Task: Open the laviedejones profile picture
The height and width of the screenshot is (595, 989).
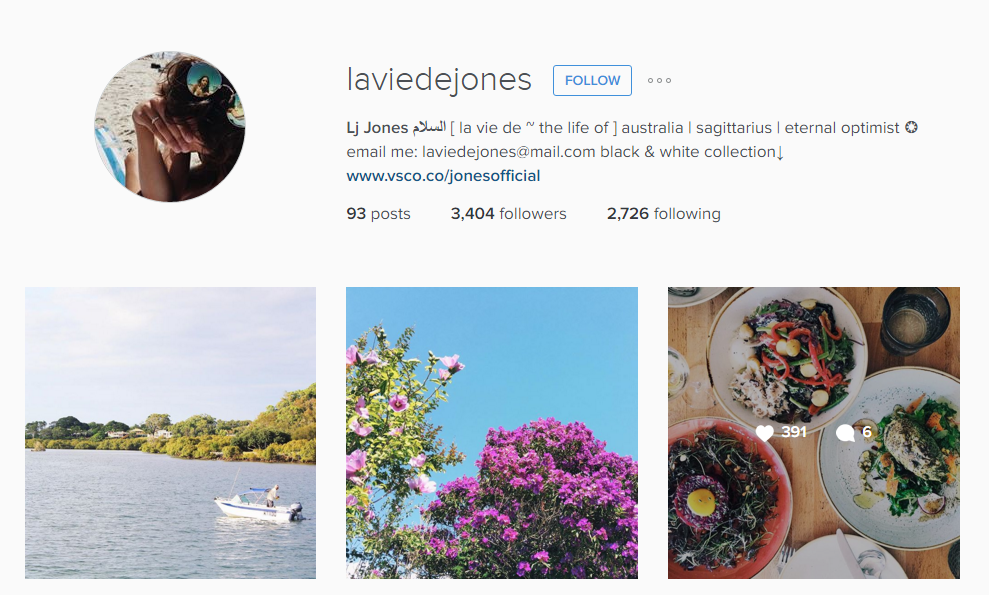Action: 170,126
